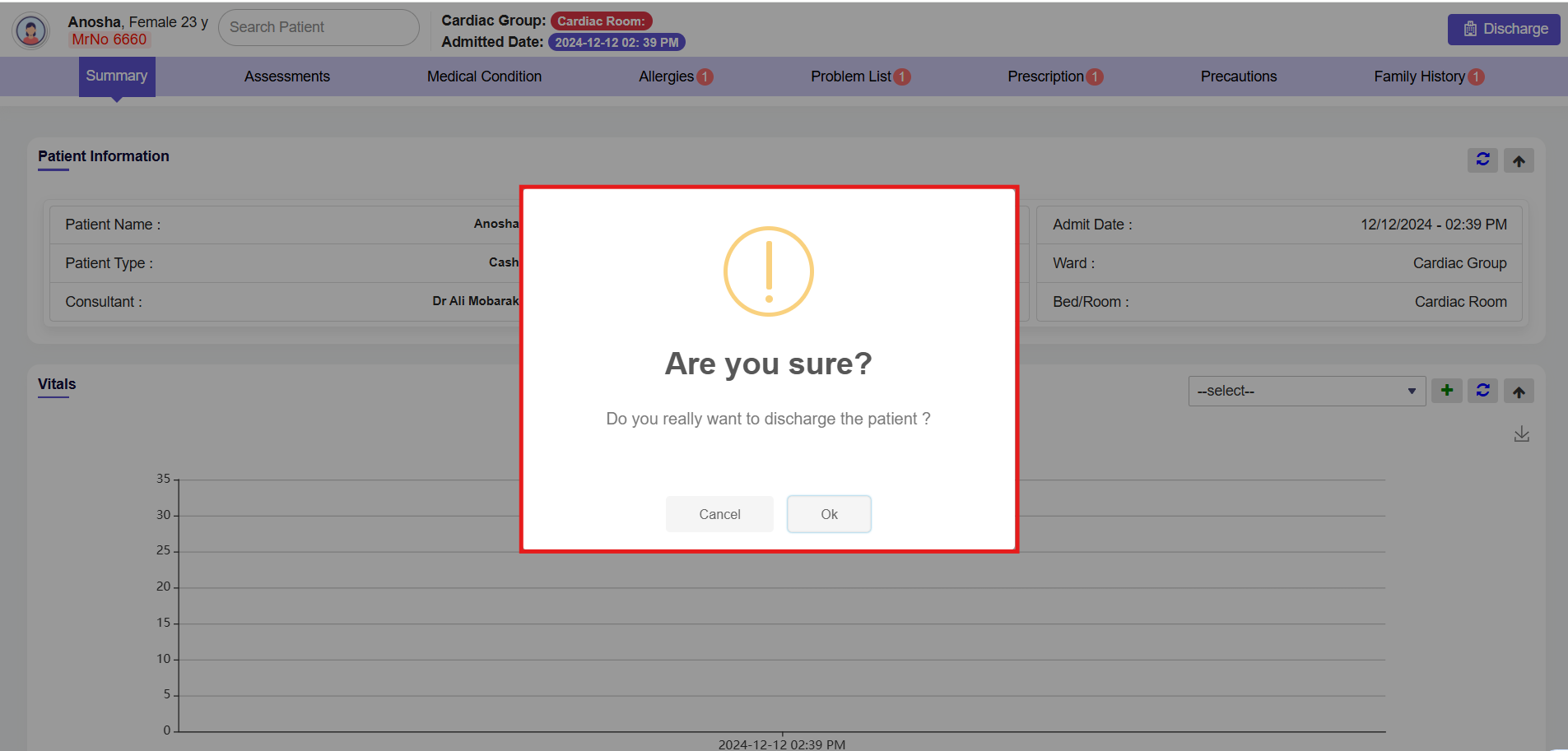Image resolution: width=1568 pixels, height=751 pixels.
Task: Collapse the Patient Information panel
Action: coord(1519,160)
